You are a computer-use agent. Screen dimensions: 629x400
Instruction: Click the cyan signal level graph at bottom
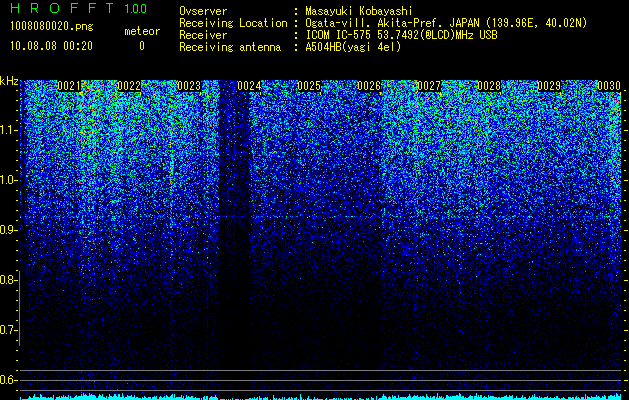[321, 397]
